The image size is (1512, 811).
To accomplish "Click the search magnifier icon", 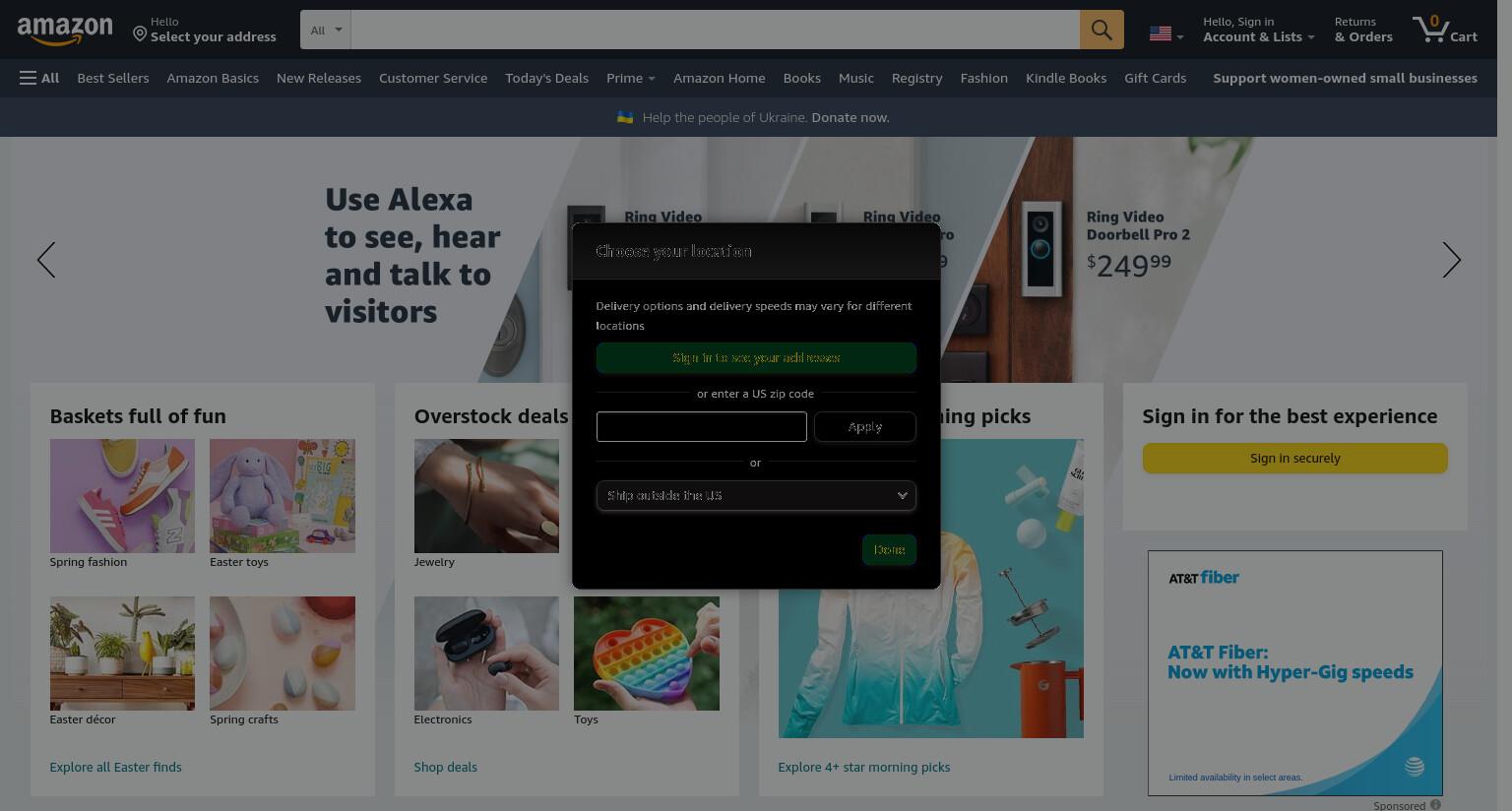I will [x=1102, y=30].
